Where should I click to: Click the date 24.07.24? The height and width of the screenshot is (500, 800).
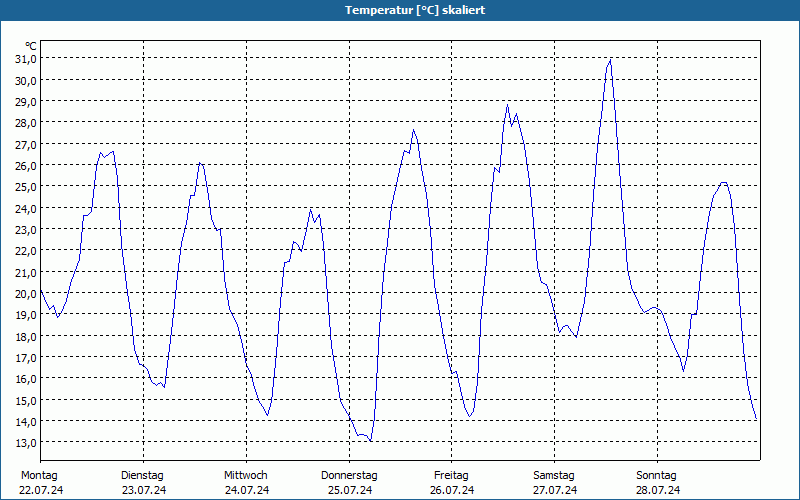pos(247,490)
